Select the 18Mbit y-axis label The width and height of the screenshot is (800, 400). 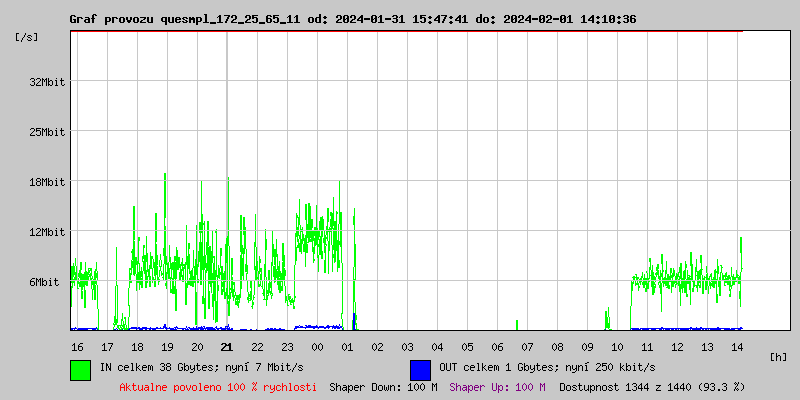(x=47, y=182)
